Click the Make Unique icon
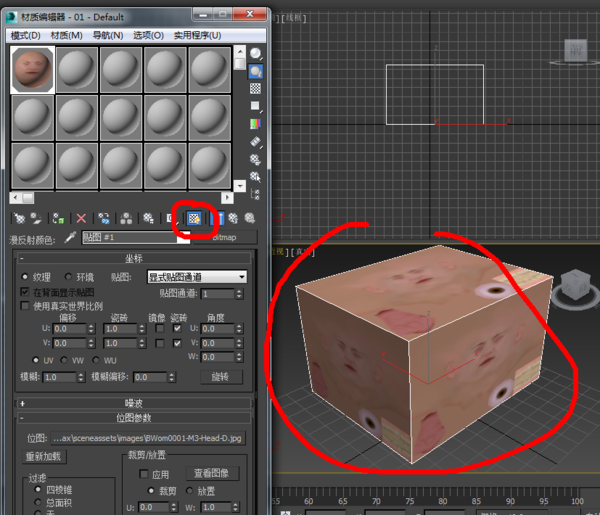 (126, 218)
